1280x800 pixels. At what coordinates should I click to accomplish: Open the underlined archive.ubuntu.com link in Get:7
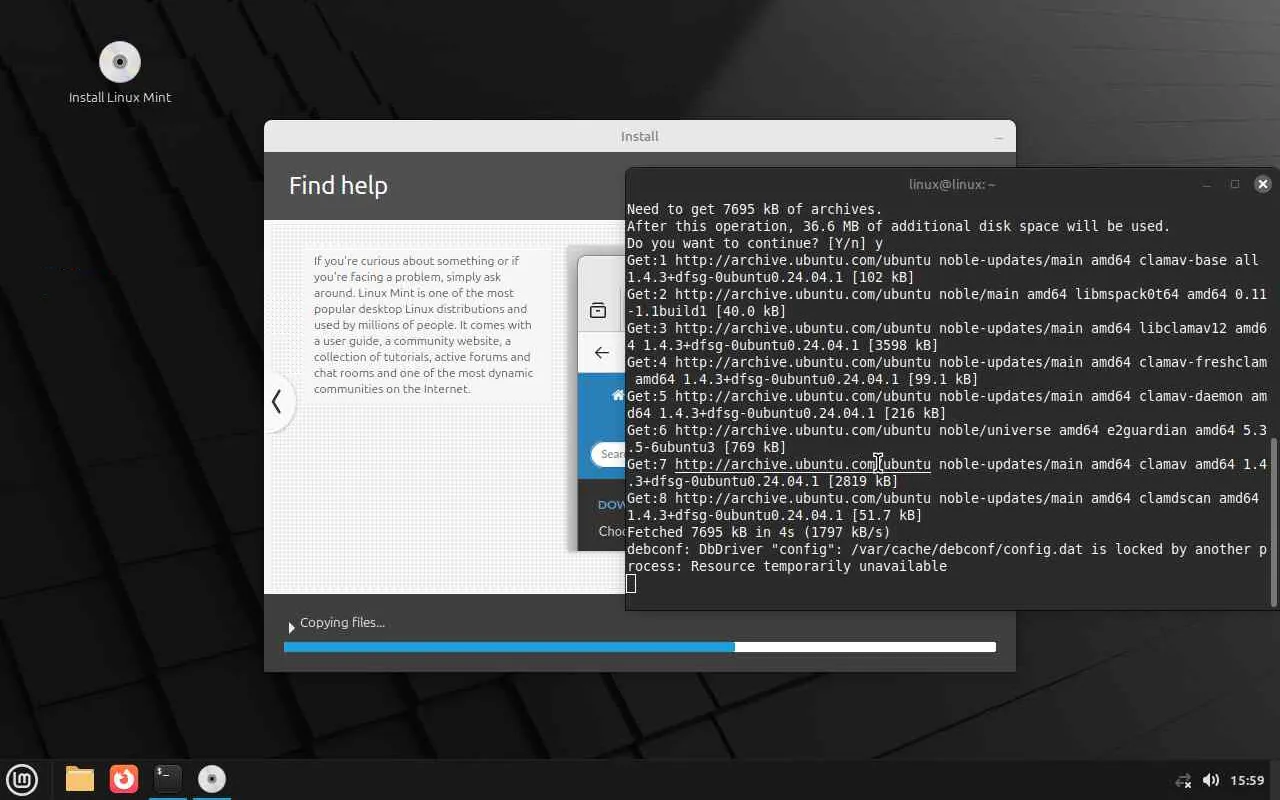tap(803, 464)
